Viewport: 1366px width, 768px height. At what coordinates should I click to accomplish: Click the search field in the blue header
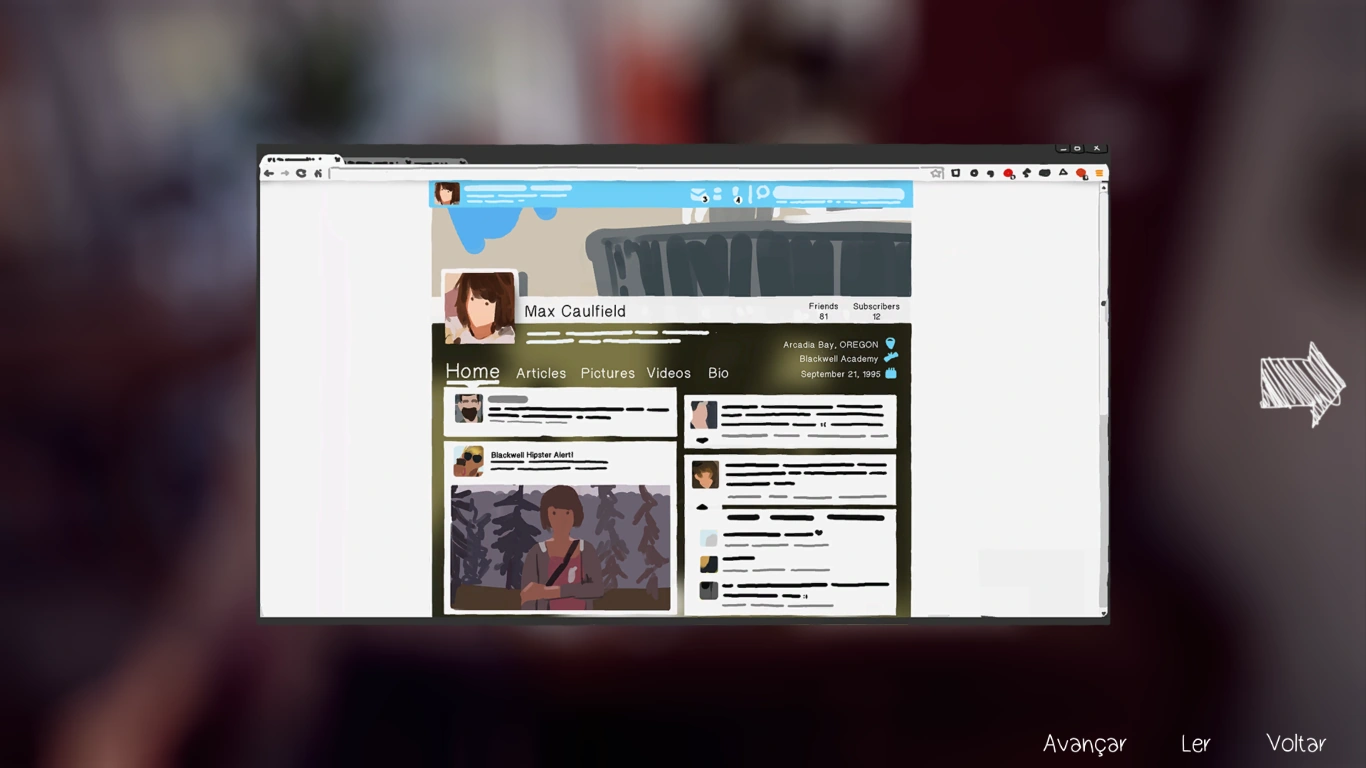839,193
